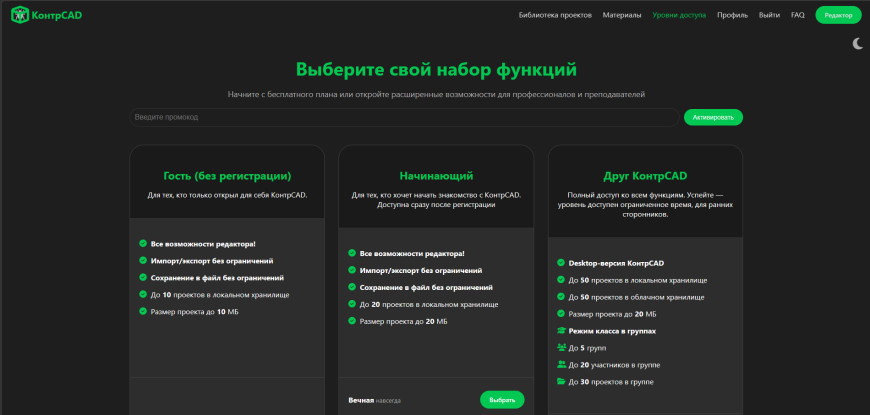870x415 pixels.
Task: Click checkmark beside Desktop-версия КонтрCAD
Action: [x=561, y=263]
